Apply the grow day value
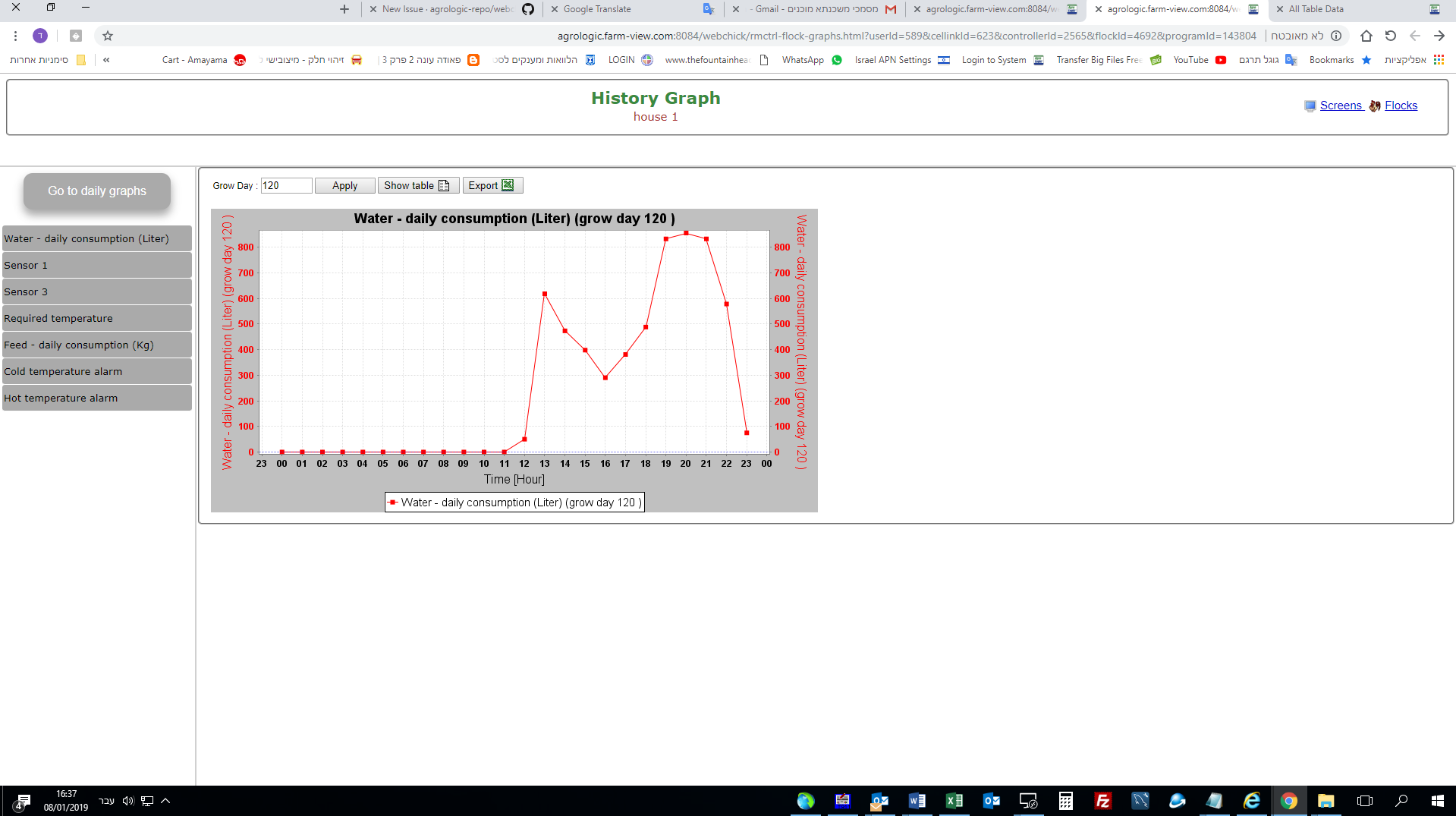1456x816 pixels. pos(344,185)
